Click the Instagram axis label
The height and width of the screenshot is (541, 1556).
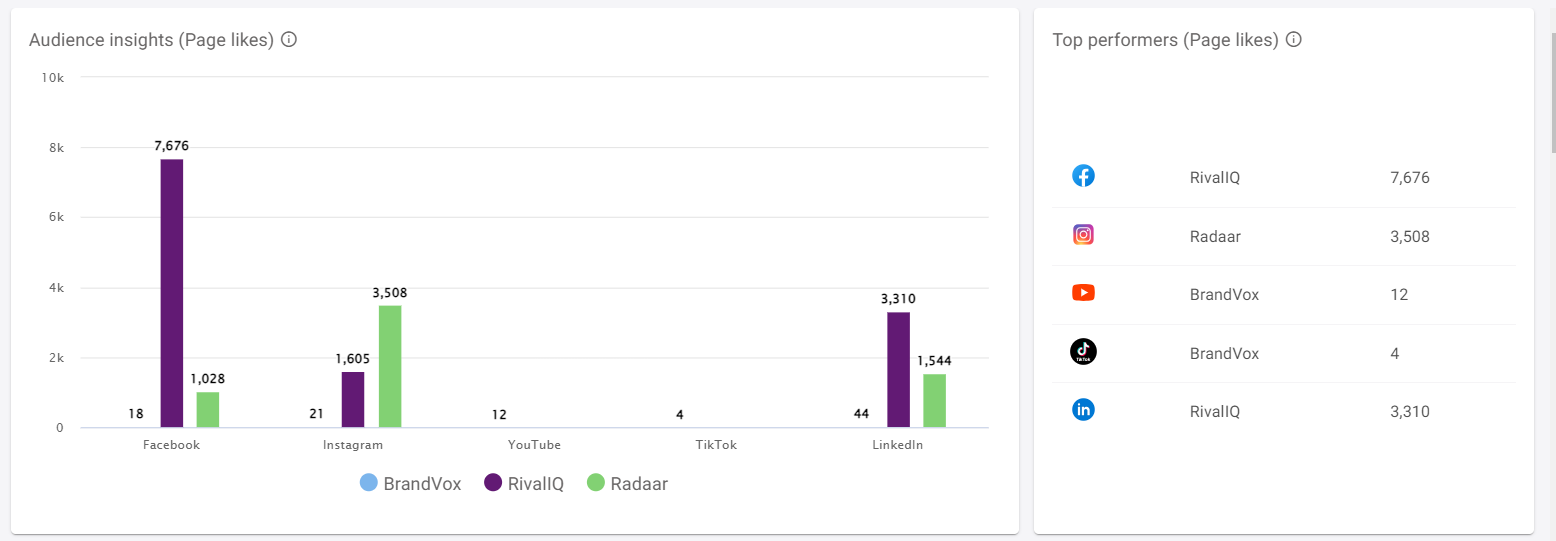pos(353,445)
